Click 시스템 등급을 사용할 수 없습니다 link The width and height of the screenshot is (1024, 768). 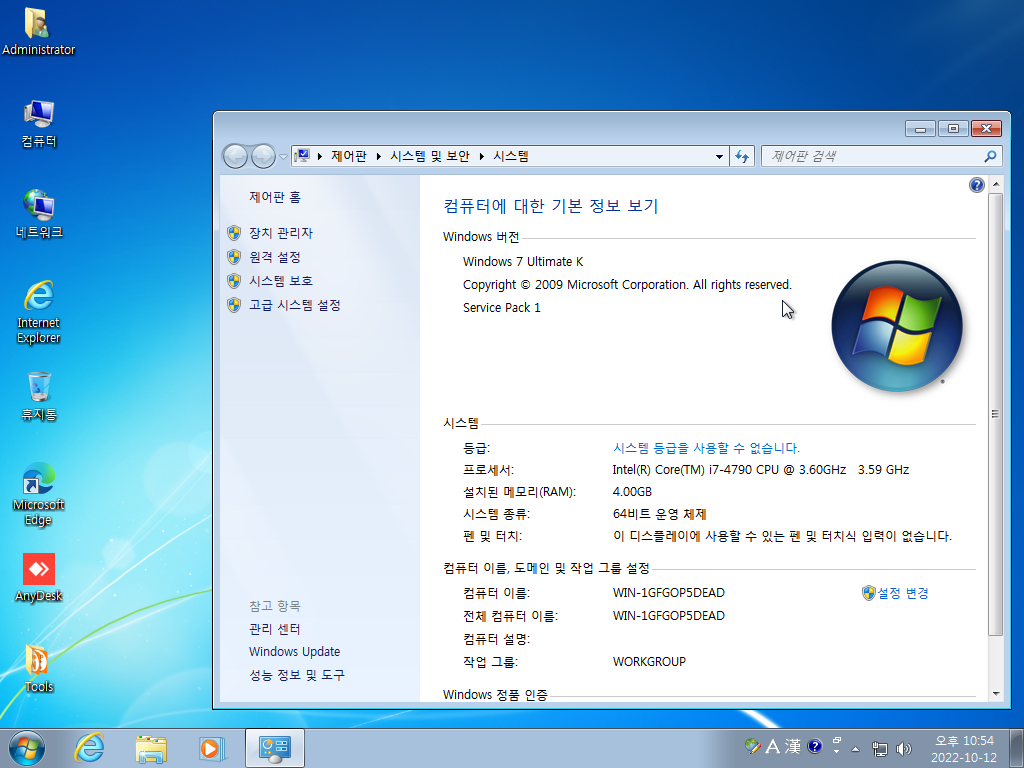706,448
